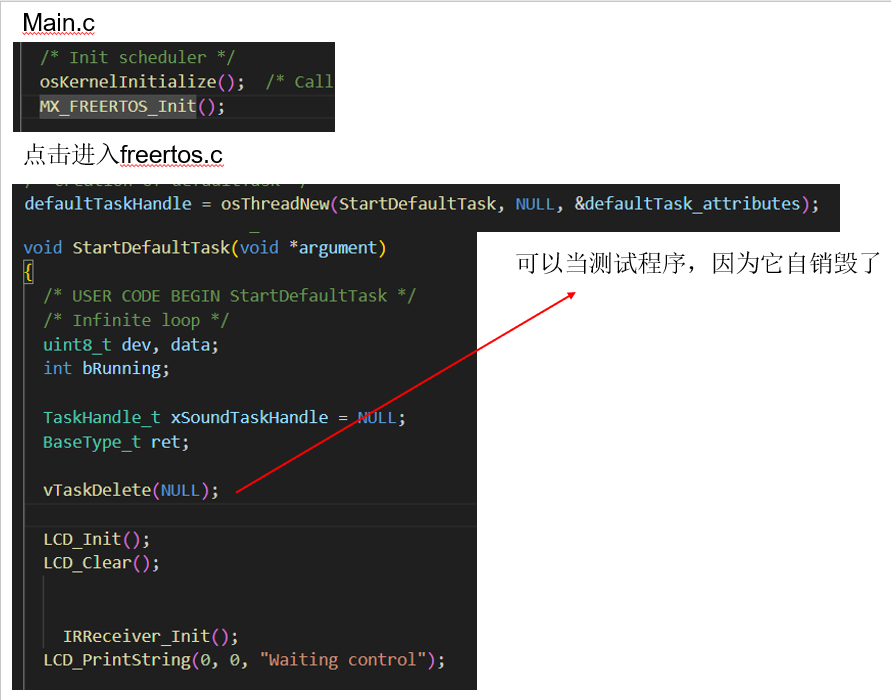
Task: Click the LCD_Clear() call
Action: click(101, 563)
